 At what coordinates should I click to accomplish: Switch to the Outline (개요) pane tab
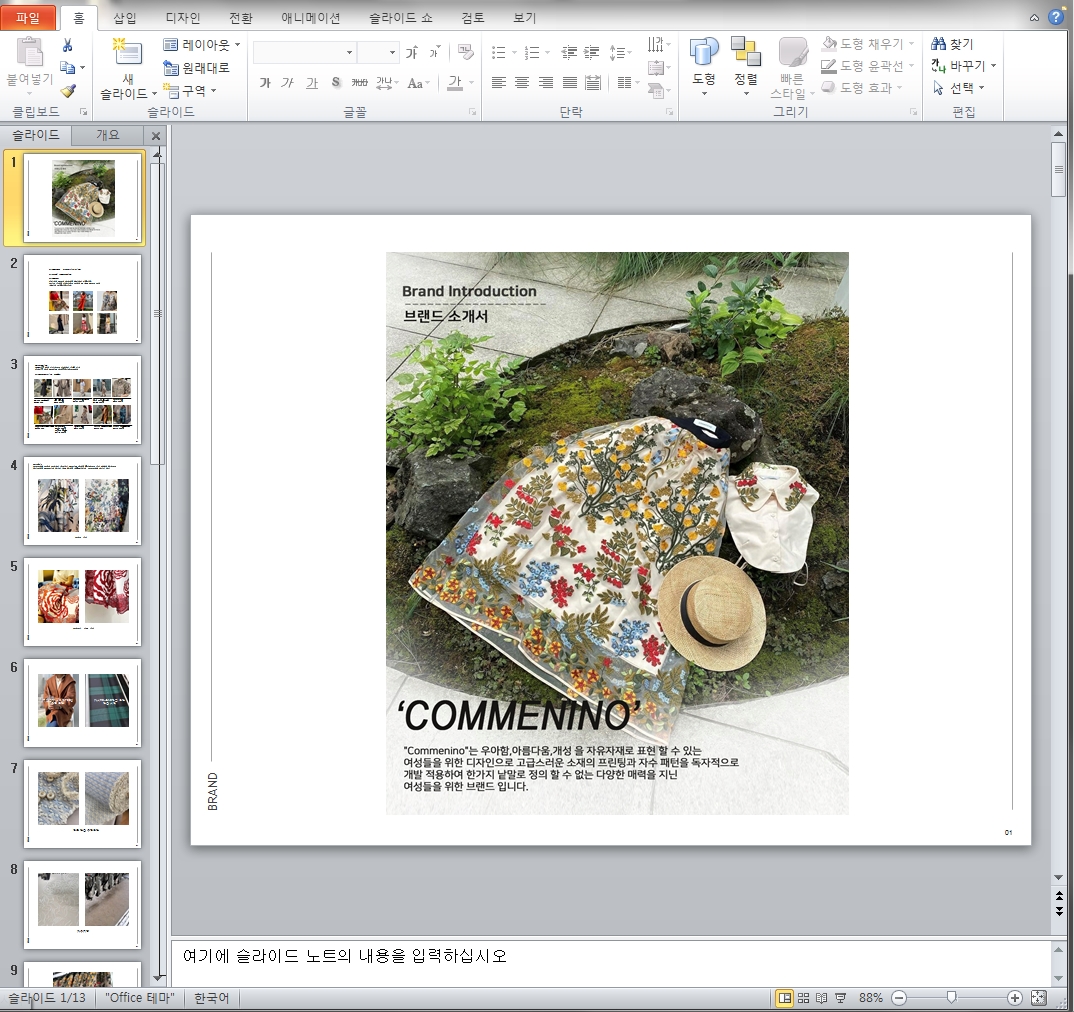coord(108,135)
